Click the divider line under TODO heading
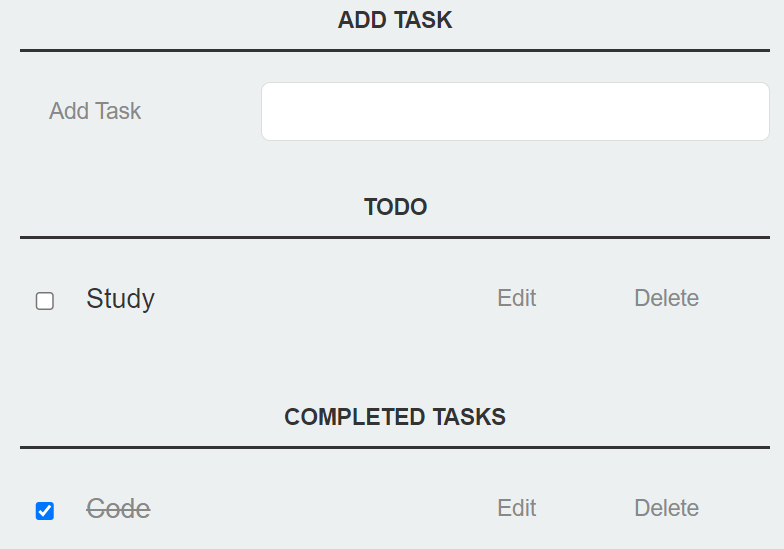Image resolution: width=784 pixels, height=549 pixels. coord(395,238)
